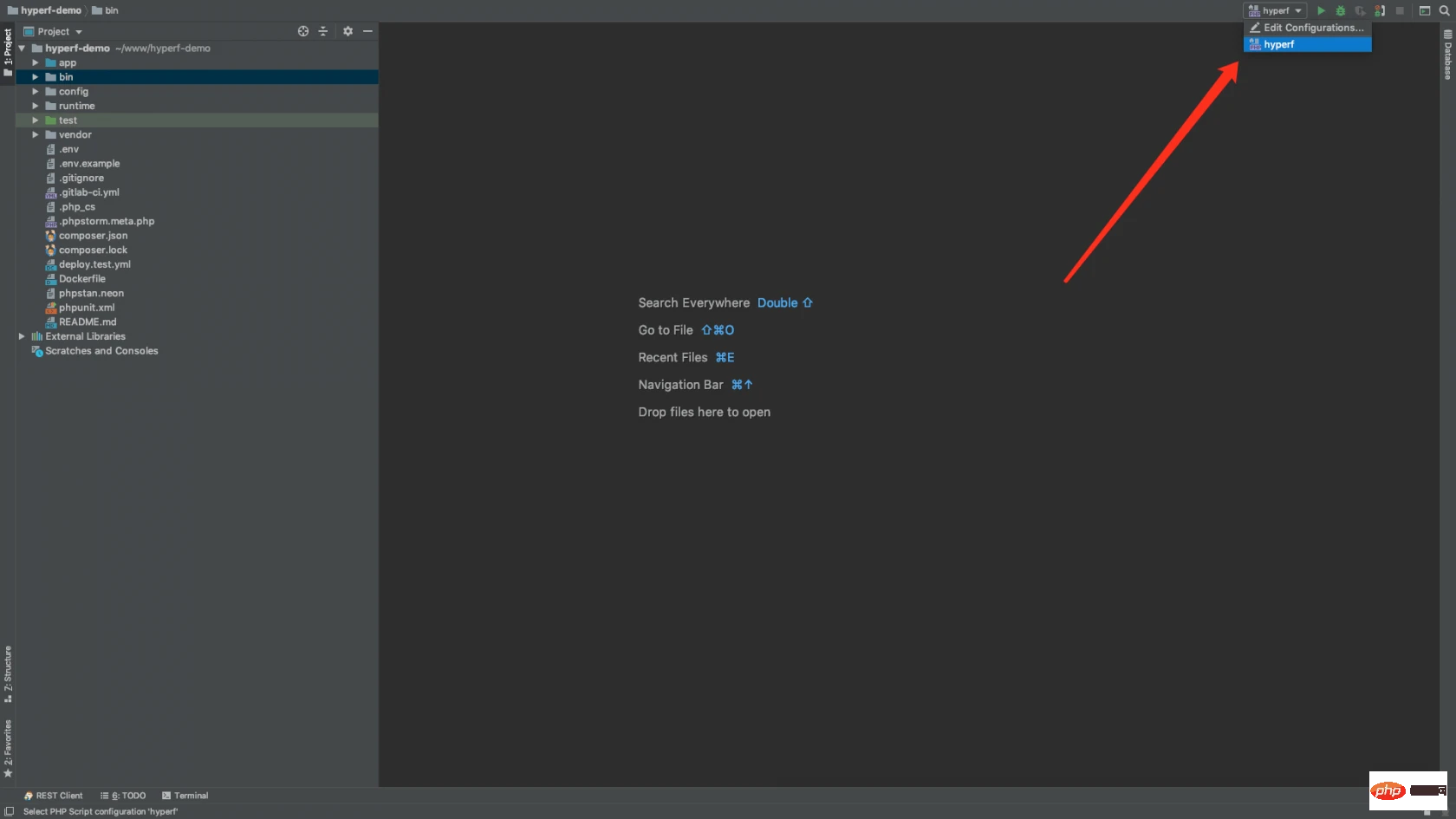Run the hyperf configuration with green play button
The height and width of the screenshot is (819, 1456).
click(x=1321, y=10)
